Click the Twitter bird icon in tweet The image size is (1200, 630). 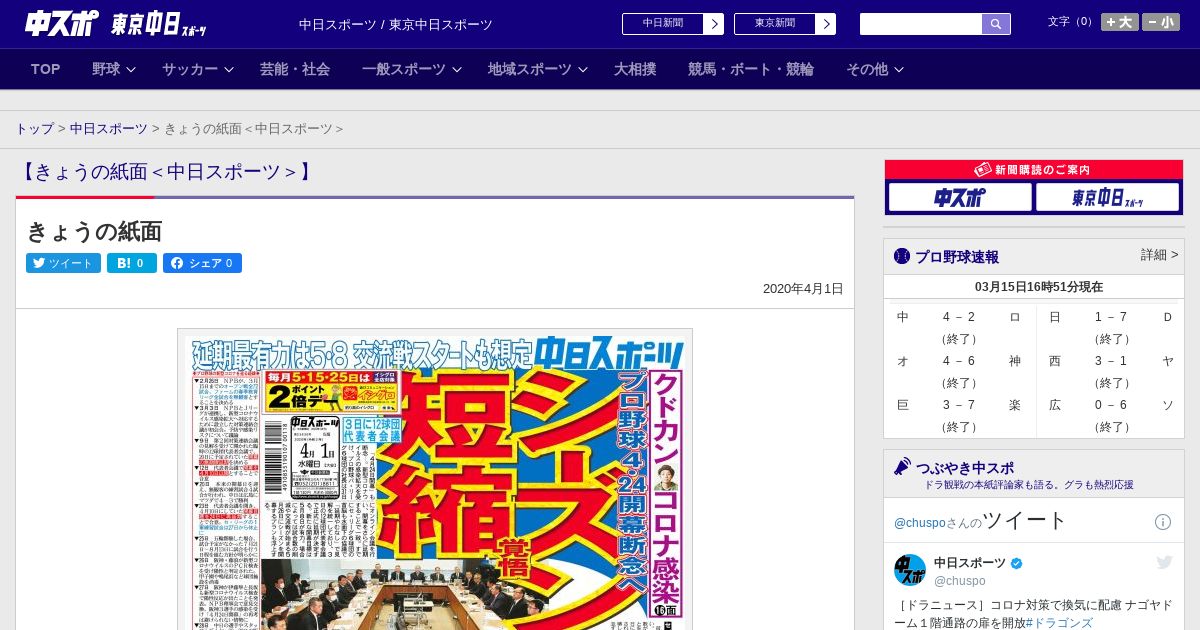[1164, 563]
